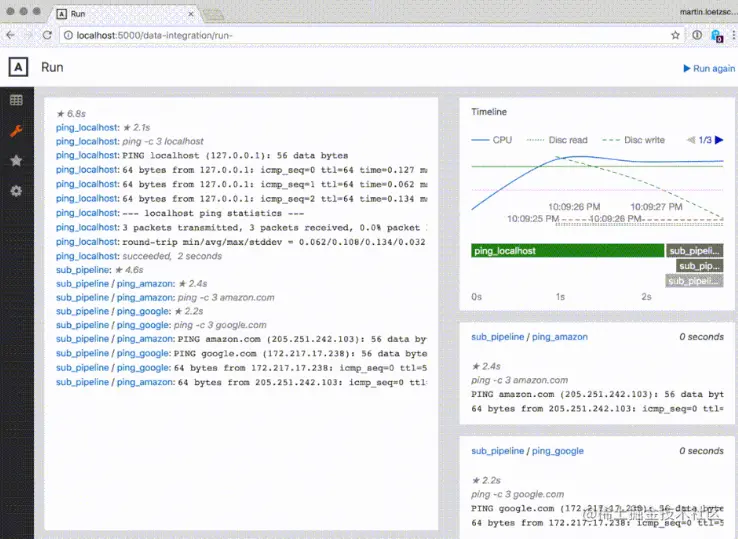
Task: Open ping_localhost link on 2.1s line
Action: pyautogui.click(x=88, y=128)
